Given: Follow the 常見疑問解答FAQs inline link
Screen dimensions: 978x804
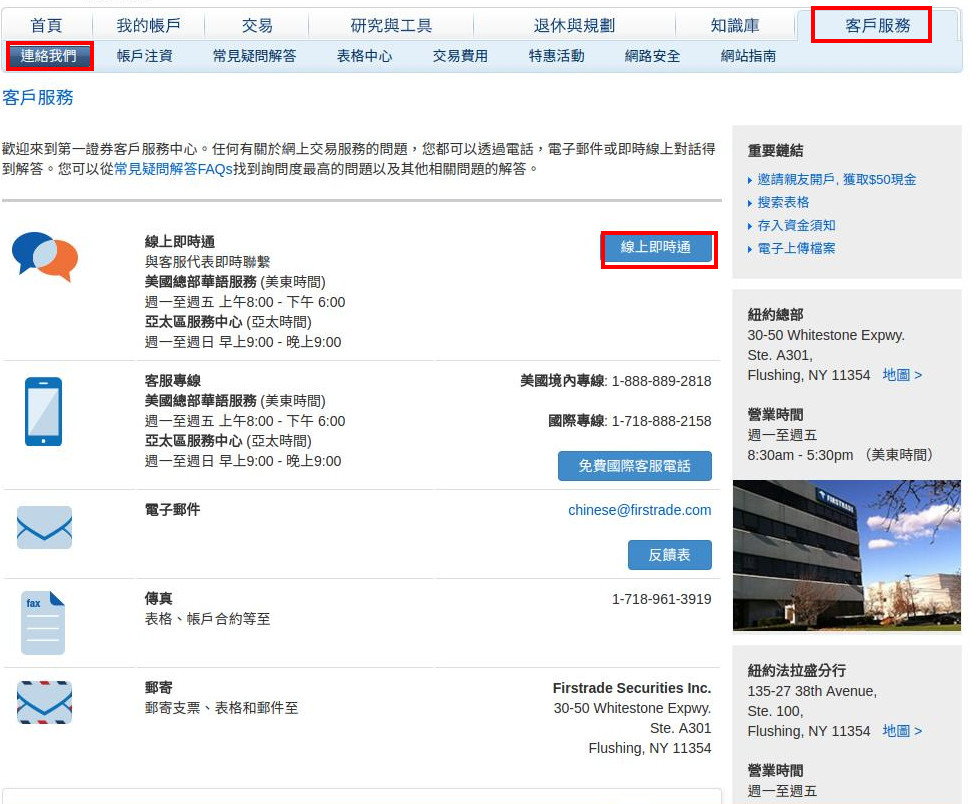Looking at the screenshot, I should (173, 169).
